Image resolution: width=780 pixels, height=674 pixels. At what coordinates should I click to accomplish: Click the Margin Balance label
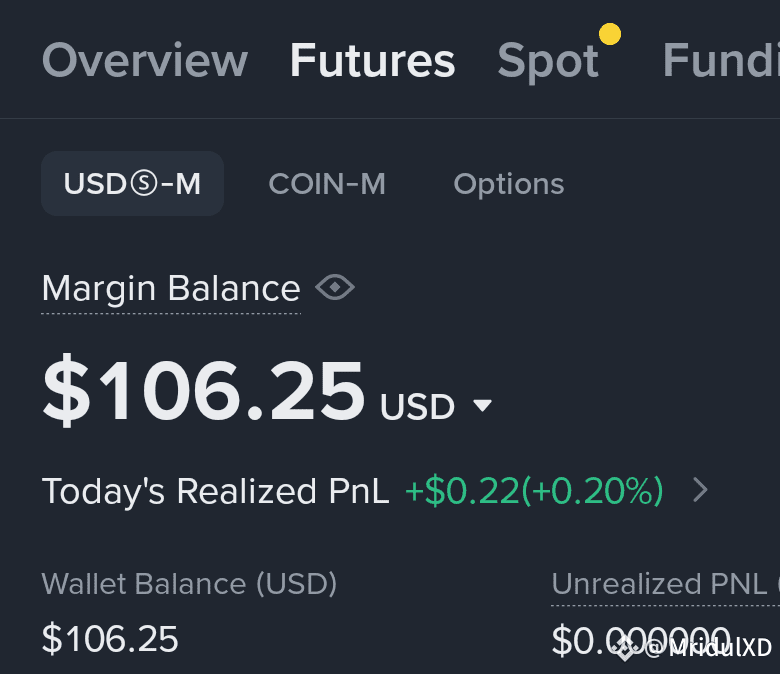(x=171, y=289)
